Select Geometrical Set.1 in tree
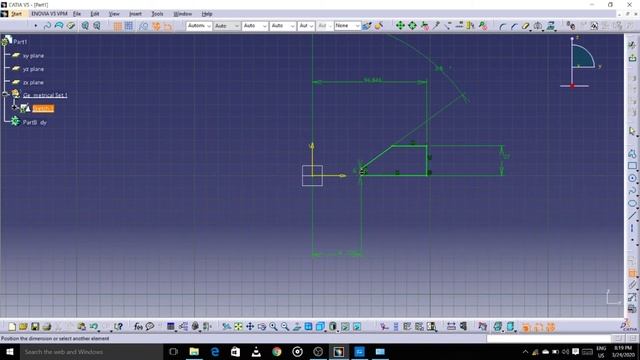The height and width of the screenshot is (360, 640). (45, 95)
